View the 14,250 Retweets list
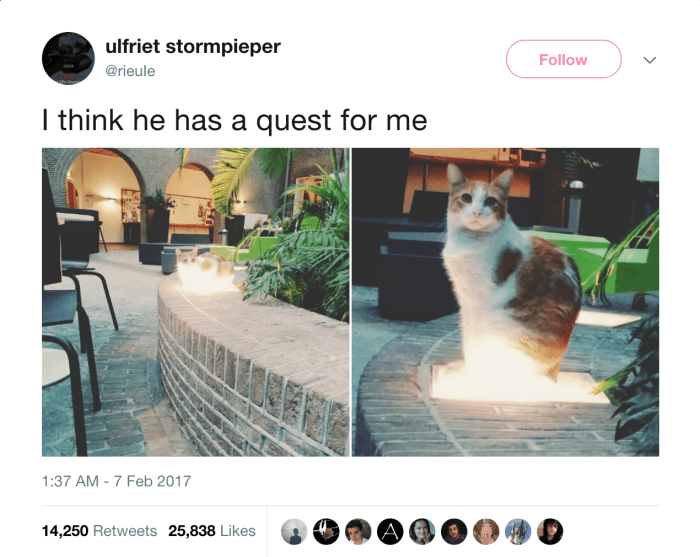This screenshot has height=557, width=700. click(x=100, y=531)
